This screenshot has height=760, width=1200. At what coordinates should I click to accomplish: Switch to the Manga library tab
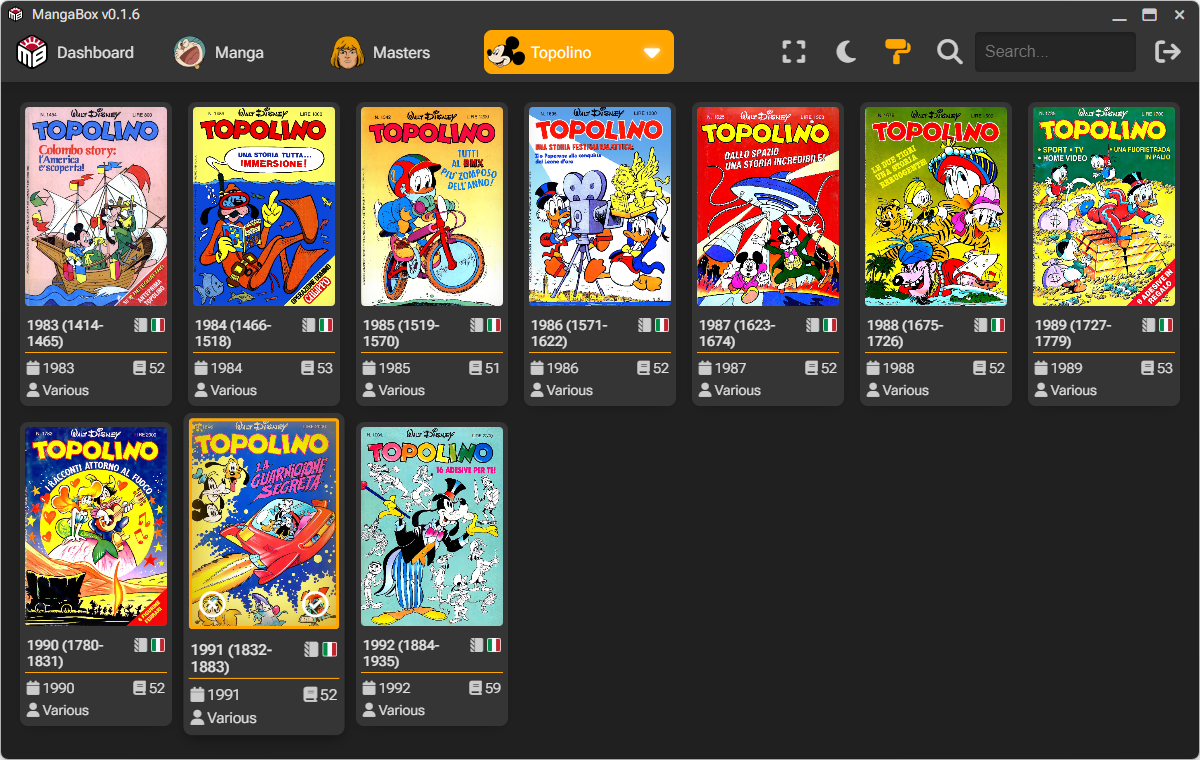219,53
